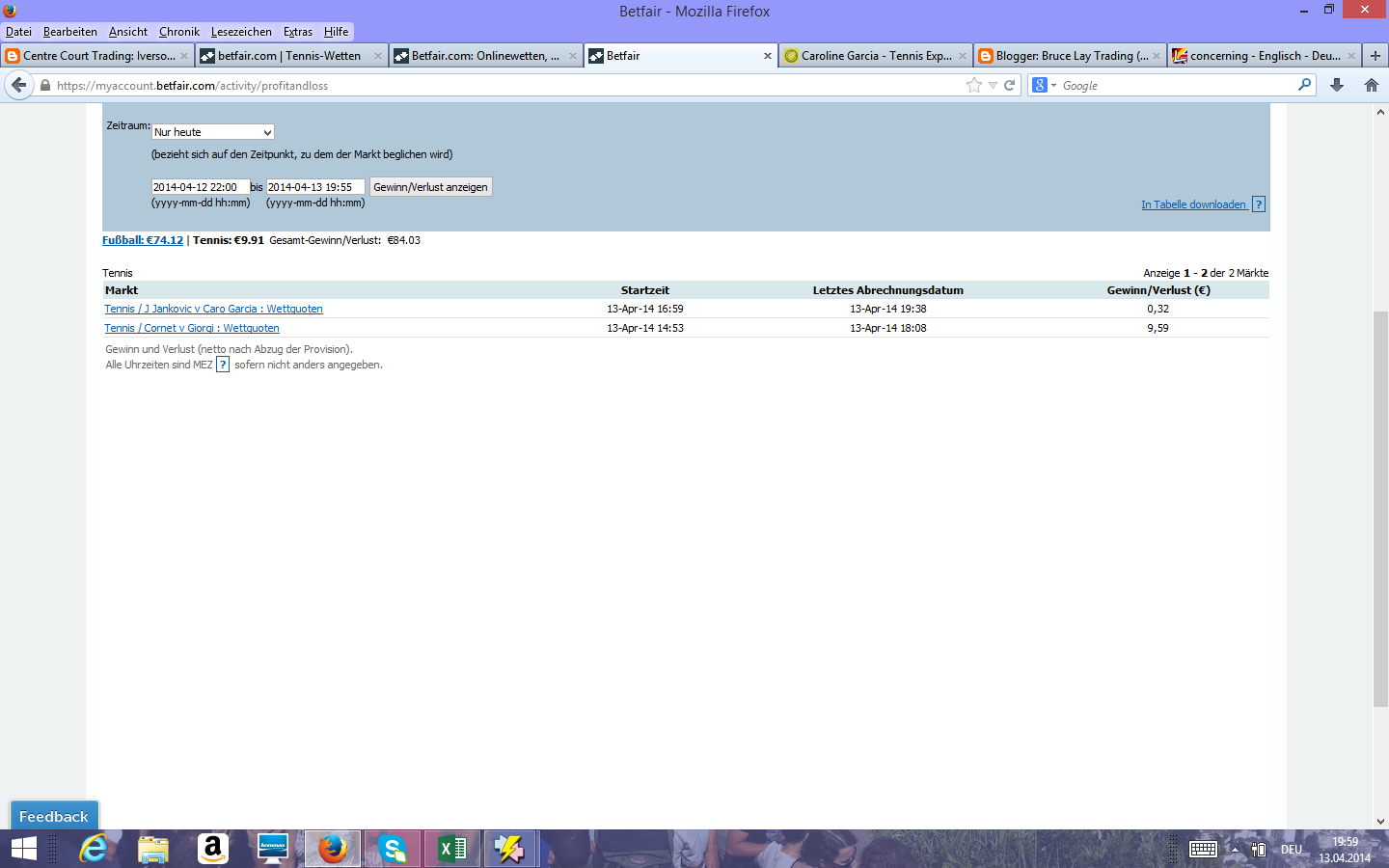Click the MEZ time zone help icon
1389x868 pixels.
223,365
